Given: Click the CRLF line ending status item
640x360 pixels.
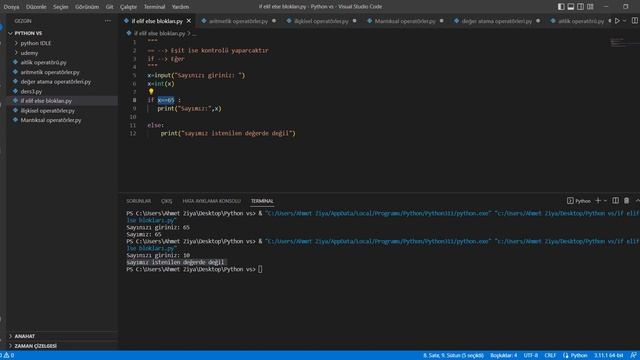Looking at the screenshot, I should [x=550, y=356].
